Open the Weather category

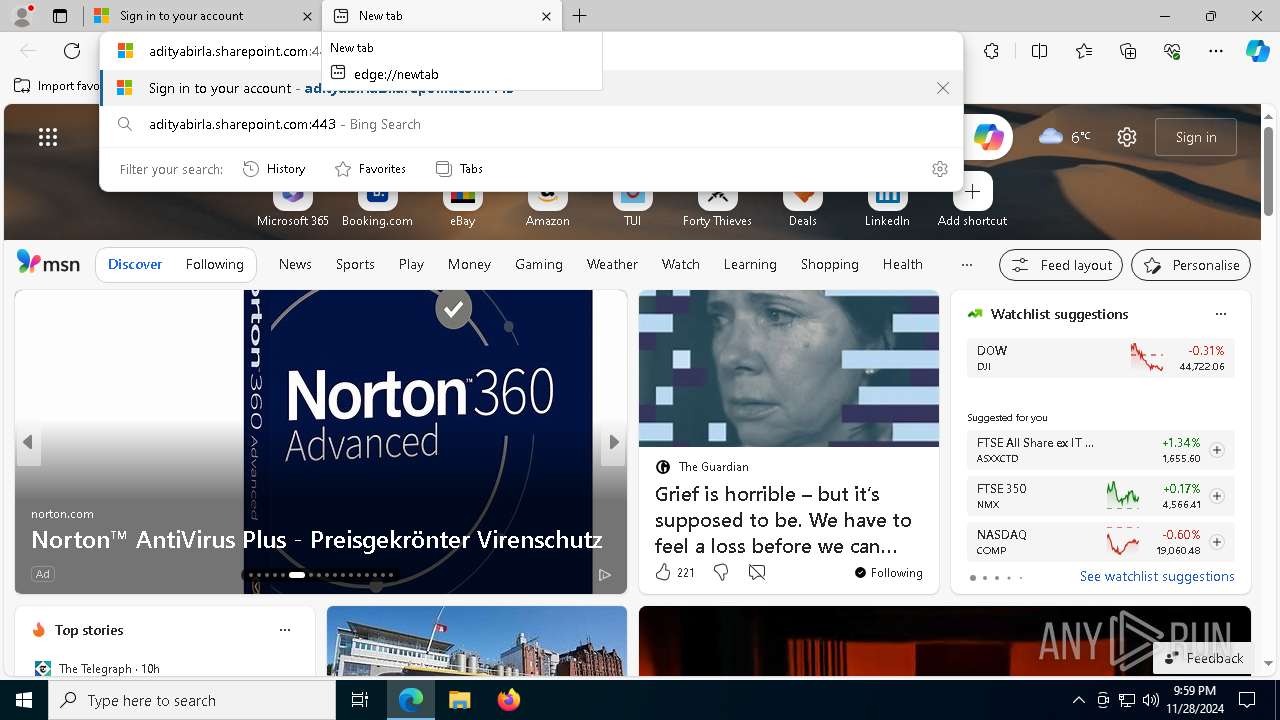612,265
